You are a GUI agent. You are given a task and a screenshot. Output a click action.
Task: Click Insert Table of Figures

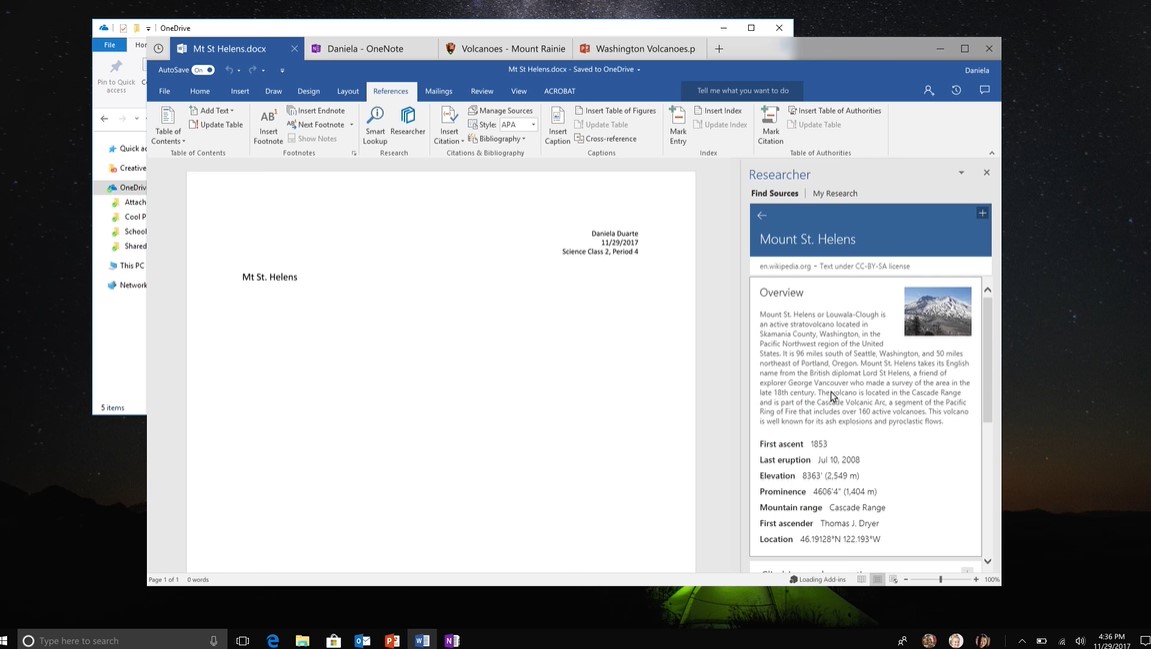615,111
